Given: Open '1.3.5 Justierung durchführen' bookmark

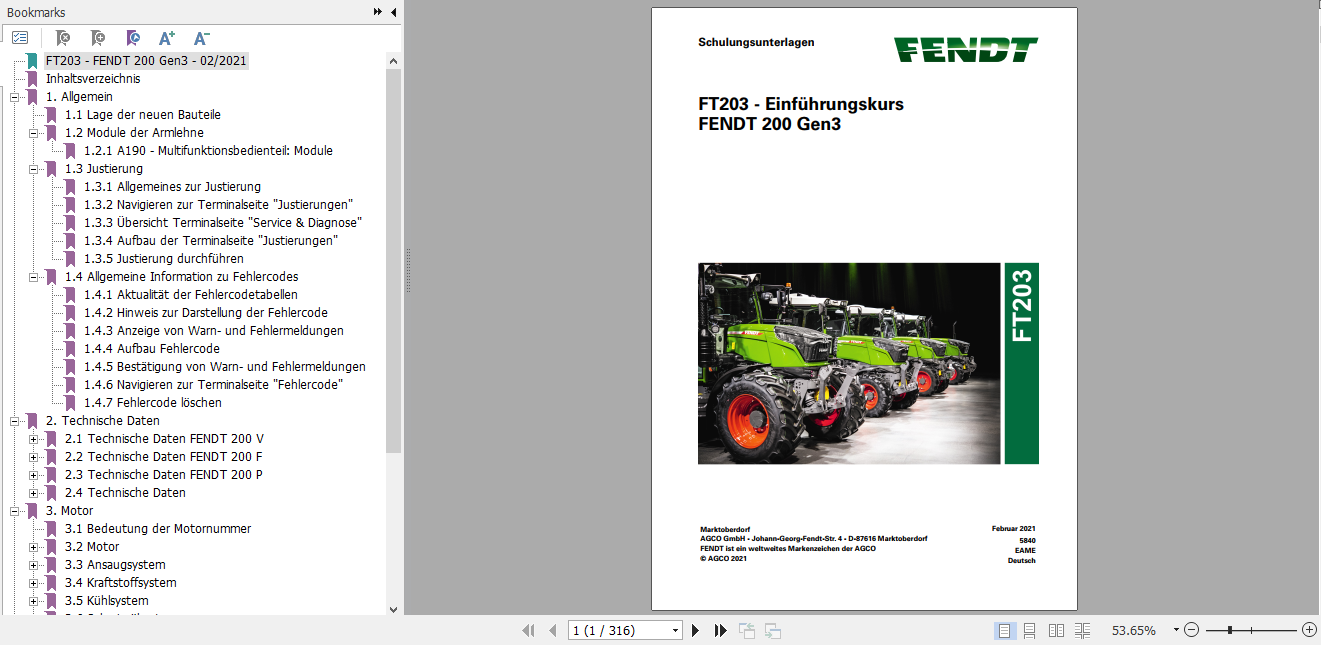Looking at the screenshot, I should (164, 259).
